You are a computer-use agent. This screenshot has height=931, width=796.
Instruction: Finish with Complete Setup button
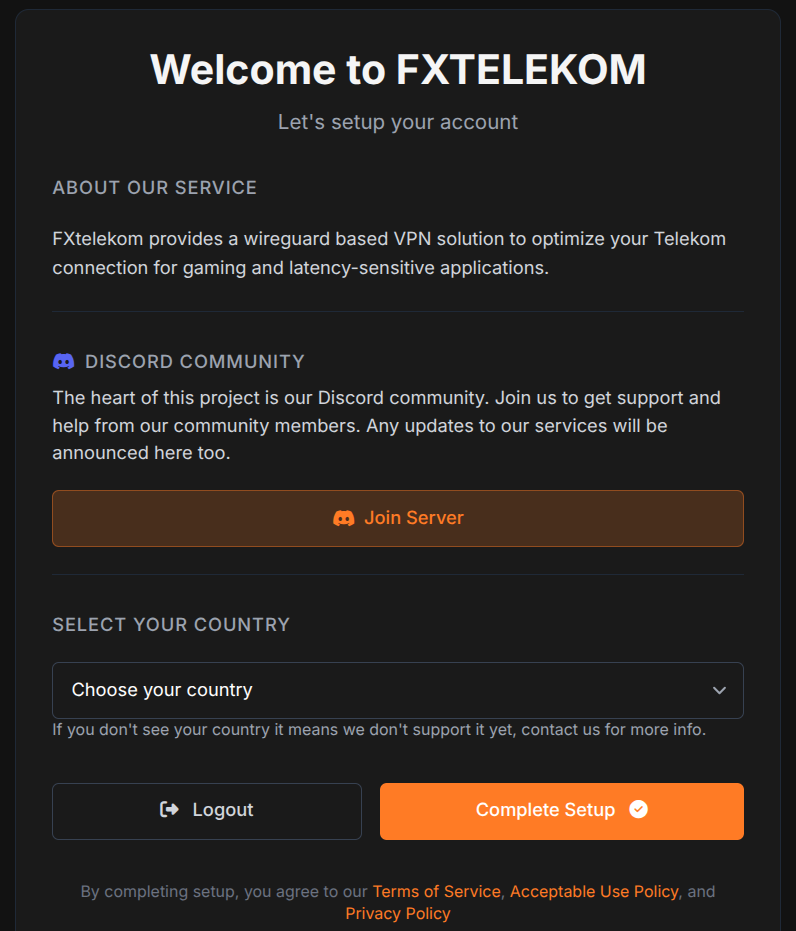(x=562, y=811)
